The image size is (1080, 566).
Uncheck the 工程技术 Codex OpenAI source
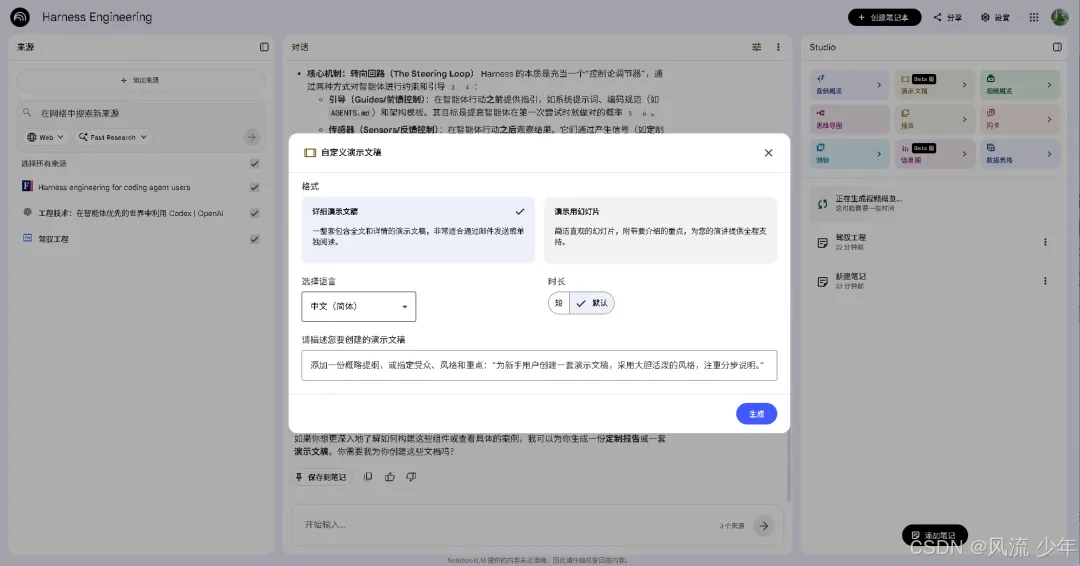pos(255,213)
